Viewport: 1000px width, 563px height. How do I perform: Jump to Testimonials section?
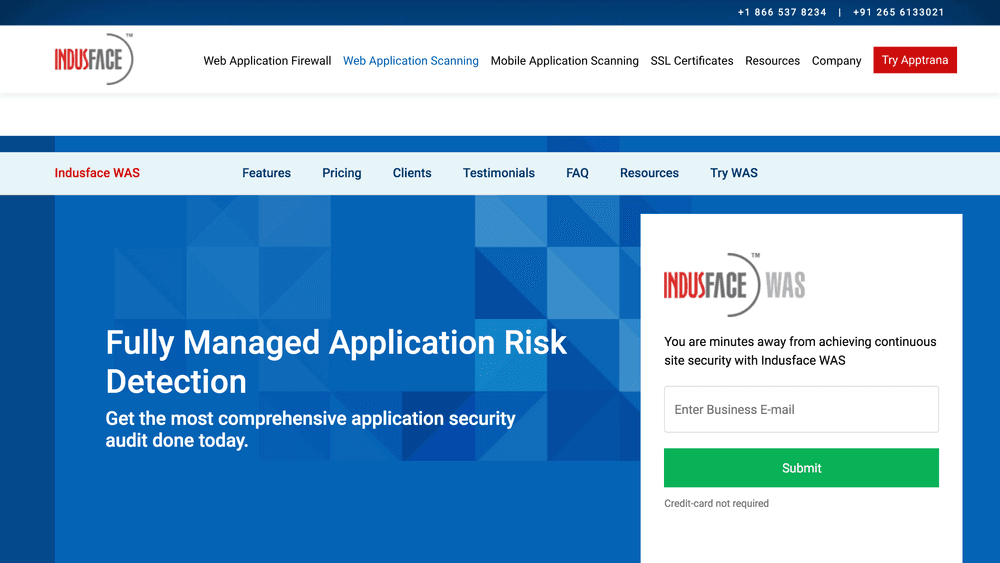[499, 173]
